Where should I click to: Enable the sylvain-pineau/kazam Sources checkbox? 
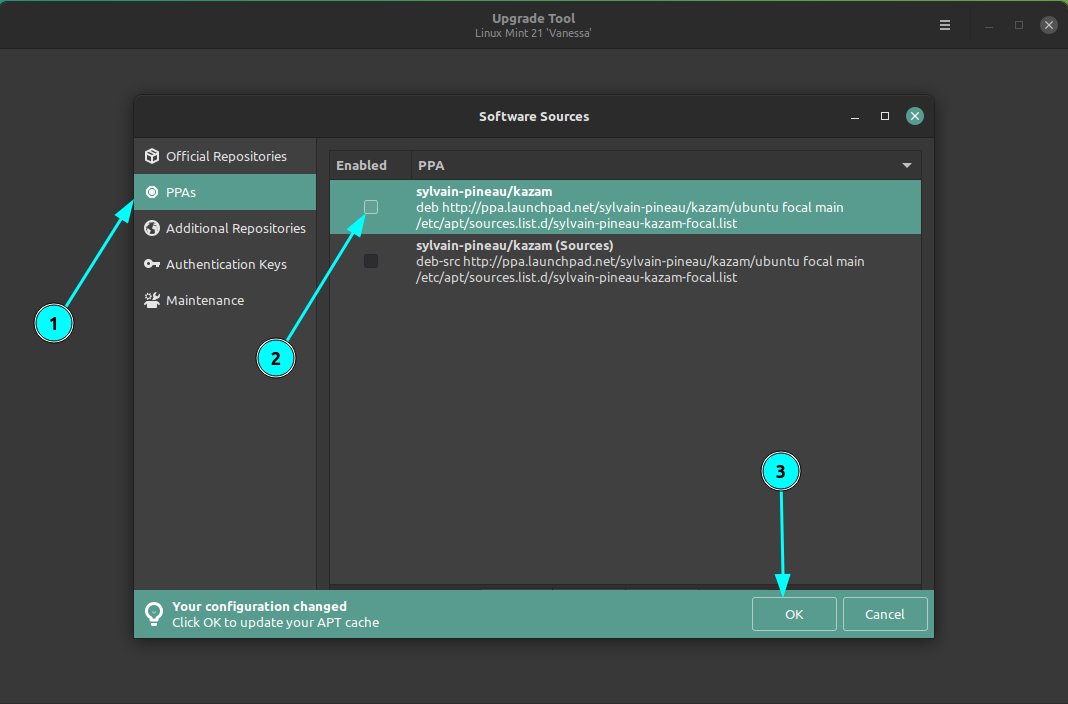[x=371, y=261]
